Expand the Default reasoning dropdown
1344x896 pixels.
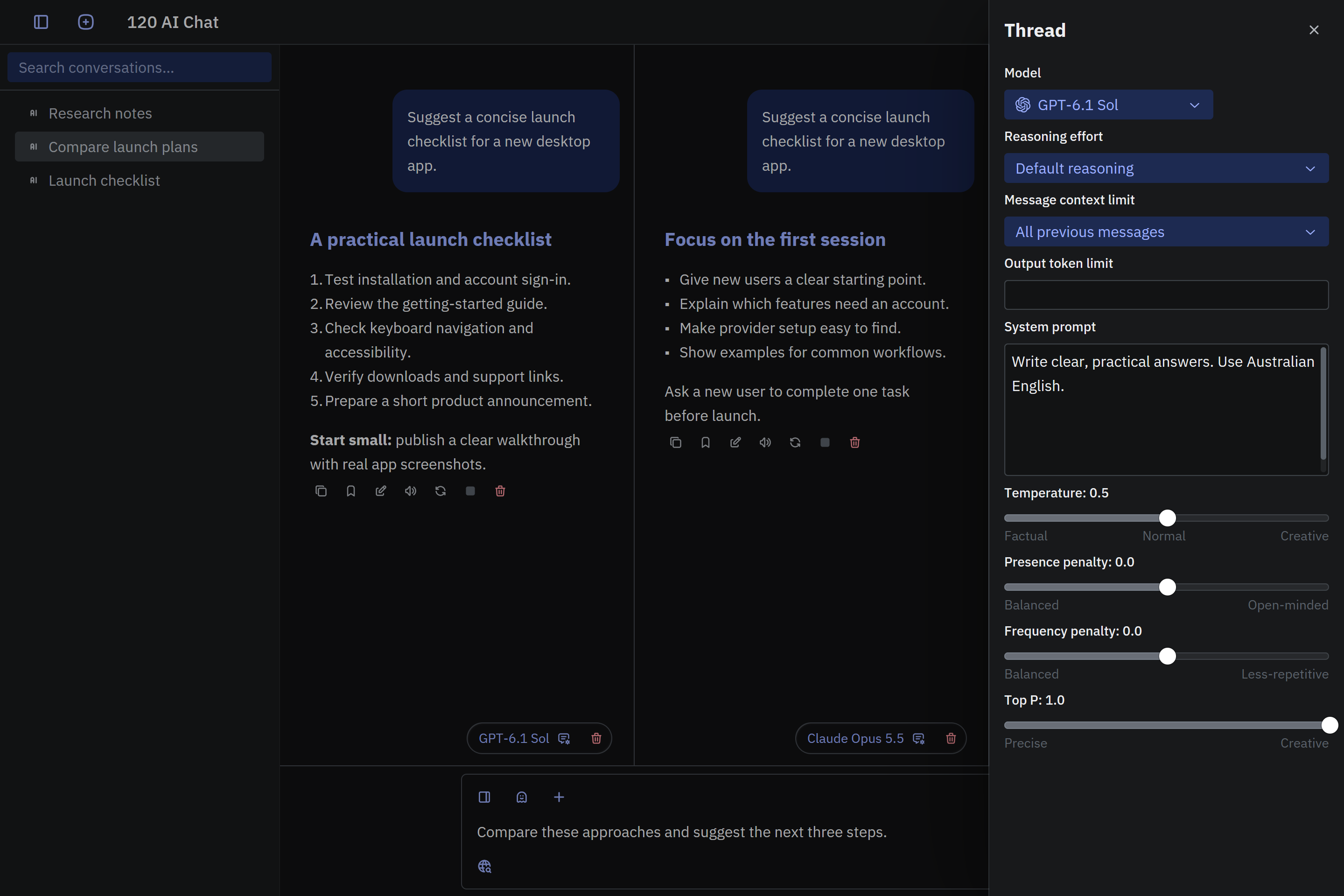point(1166,168)
